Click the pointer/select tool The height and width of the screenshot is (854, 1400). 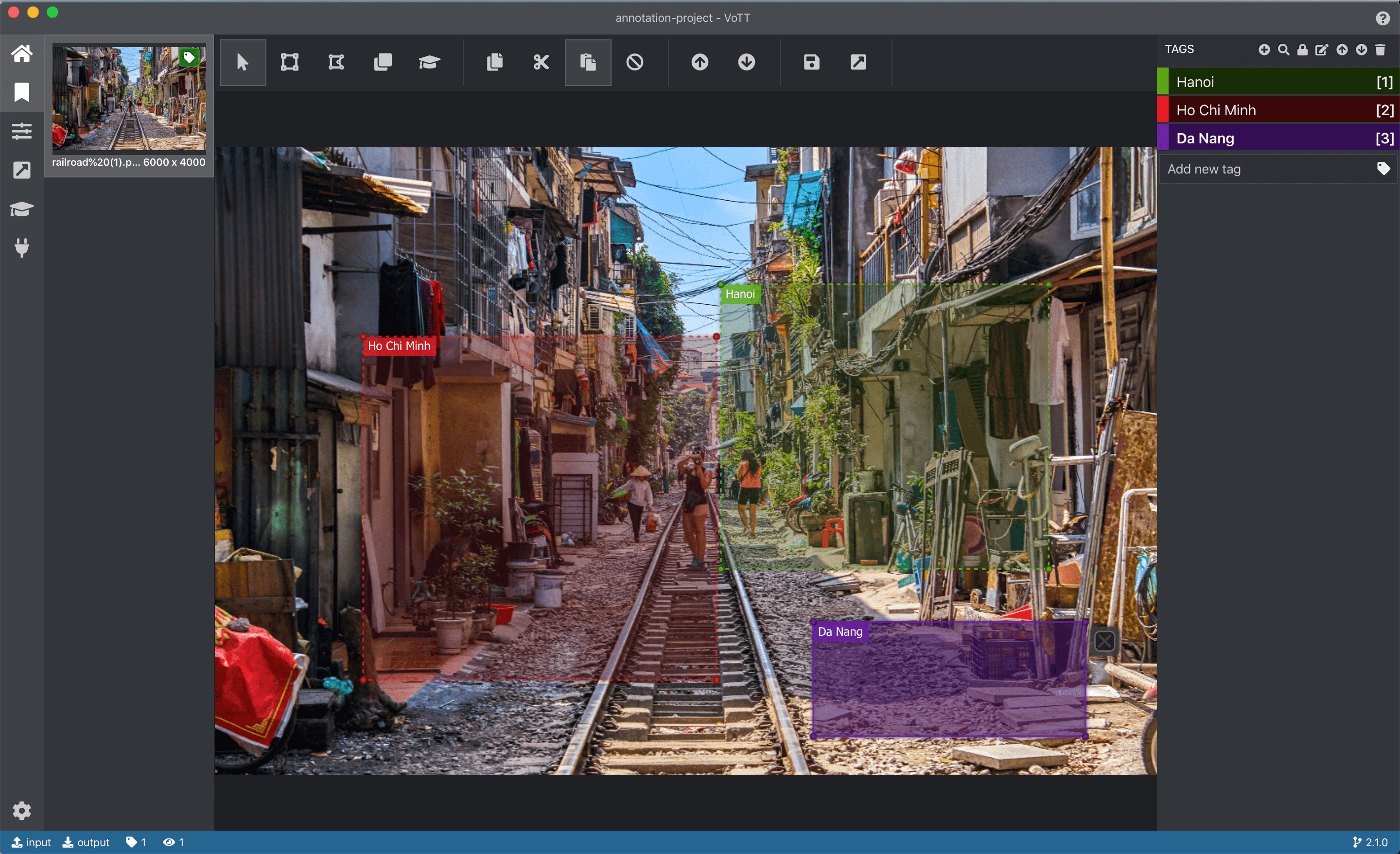click(243, 62)
